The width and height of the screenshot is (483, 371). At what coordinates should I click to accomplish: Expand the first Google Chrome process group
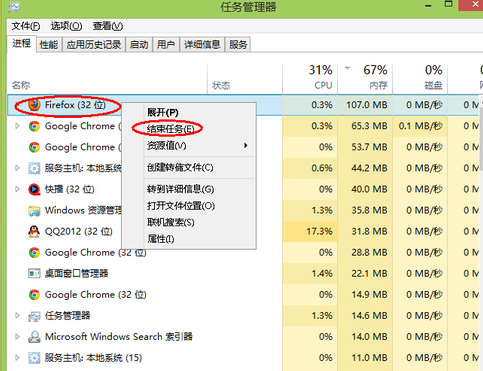tap(17, 126)
